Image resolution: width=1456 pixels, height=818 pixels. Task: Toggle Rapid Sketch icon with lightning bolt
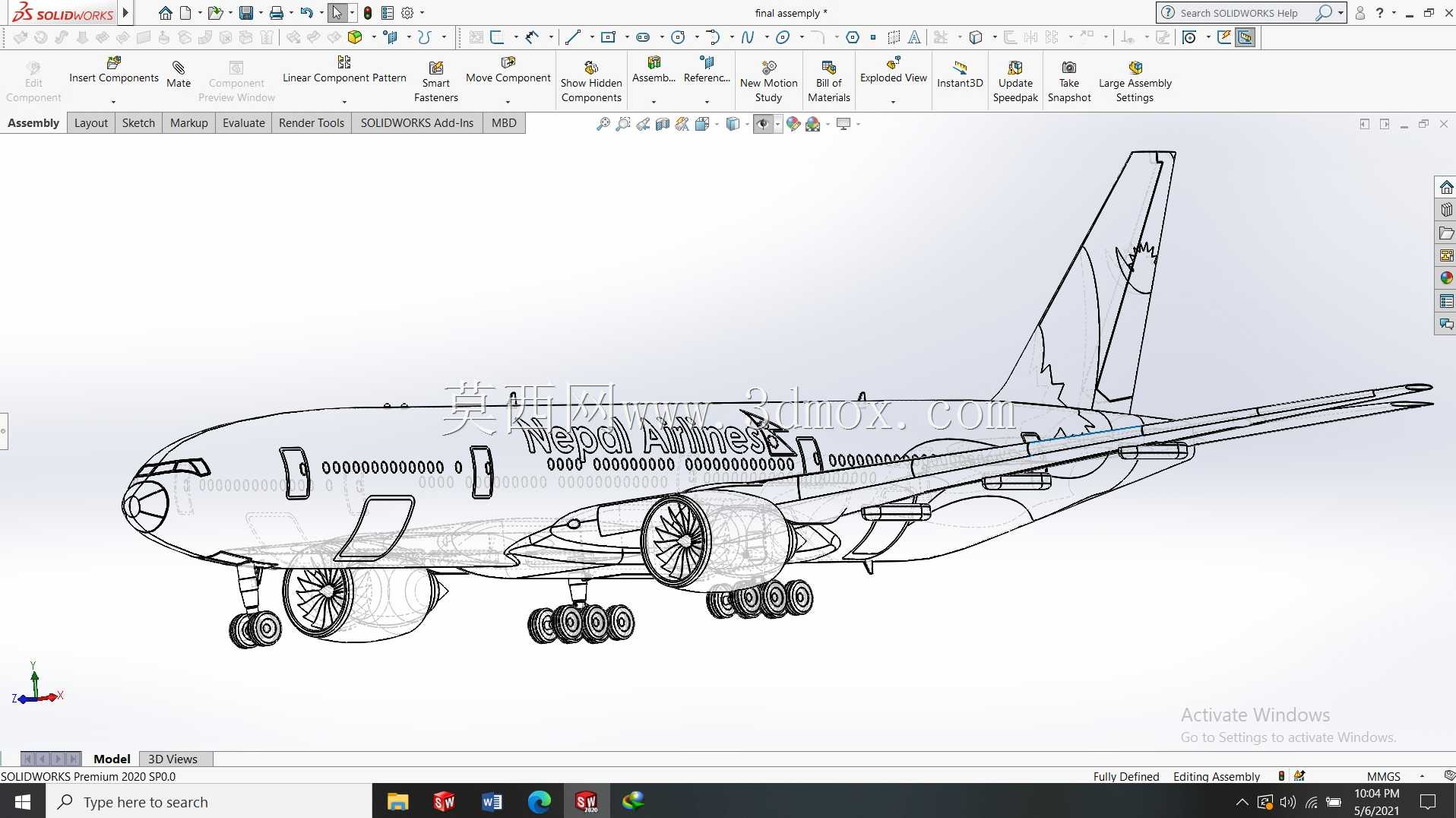coord(1224,37)
